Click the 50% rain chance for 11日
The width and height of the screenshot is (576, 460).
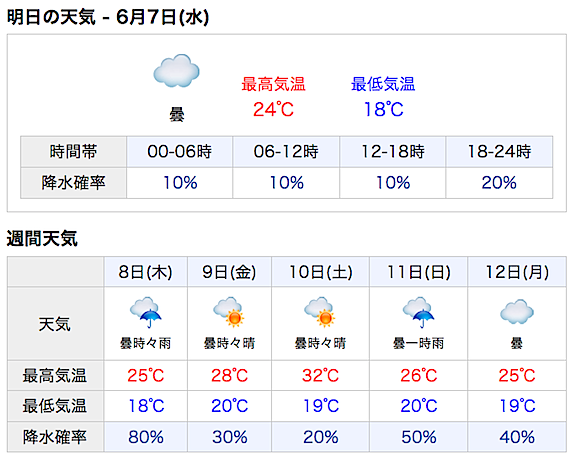(x=418, y=437)
